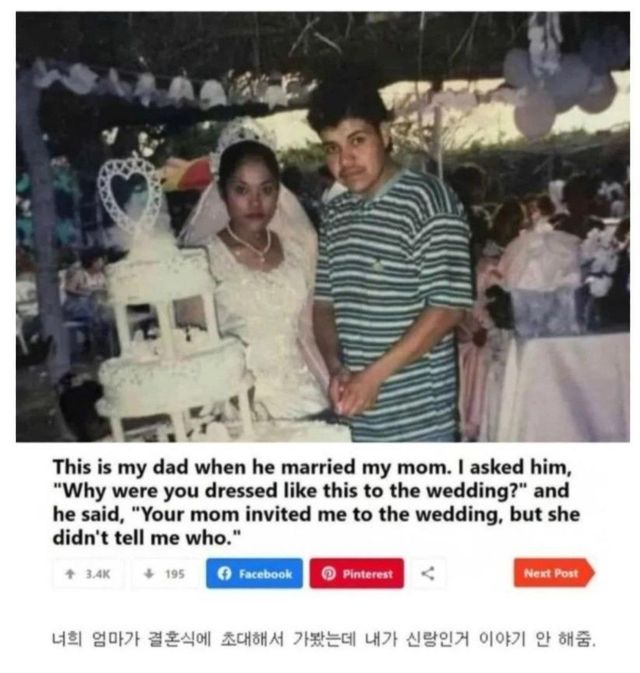The image size is (640, 673).
Task: Click the Korean translation text line
Action: 324,640
